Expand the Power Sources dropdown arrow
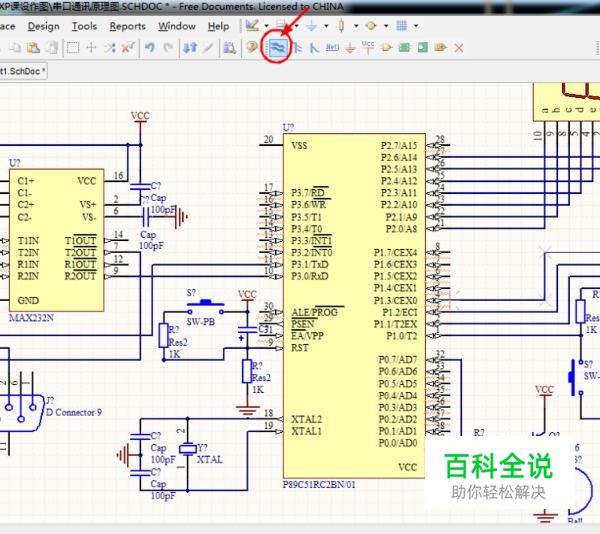600x534 pixels. [x=326, y=26]
